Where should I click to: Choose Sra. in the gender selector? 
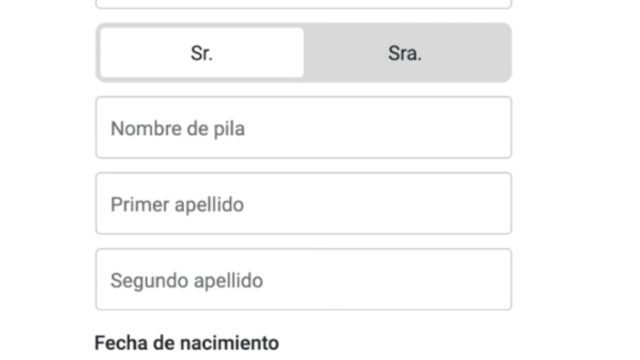click(x=405, y=53)
